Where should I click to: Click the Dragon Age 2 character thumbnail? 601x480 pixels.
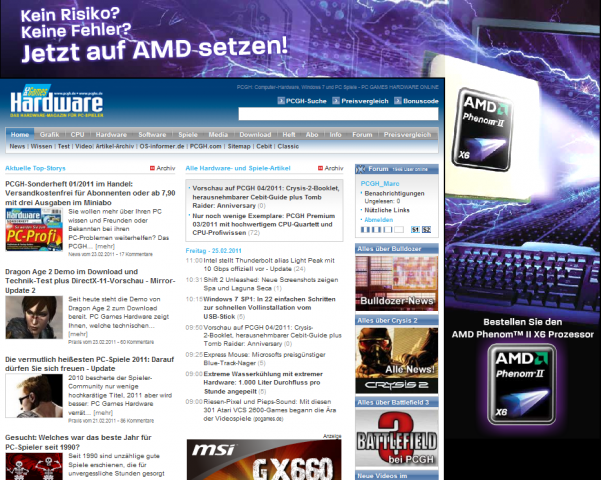tap(34, 317)
